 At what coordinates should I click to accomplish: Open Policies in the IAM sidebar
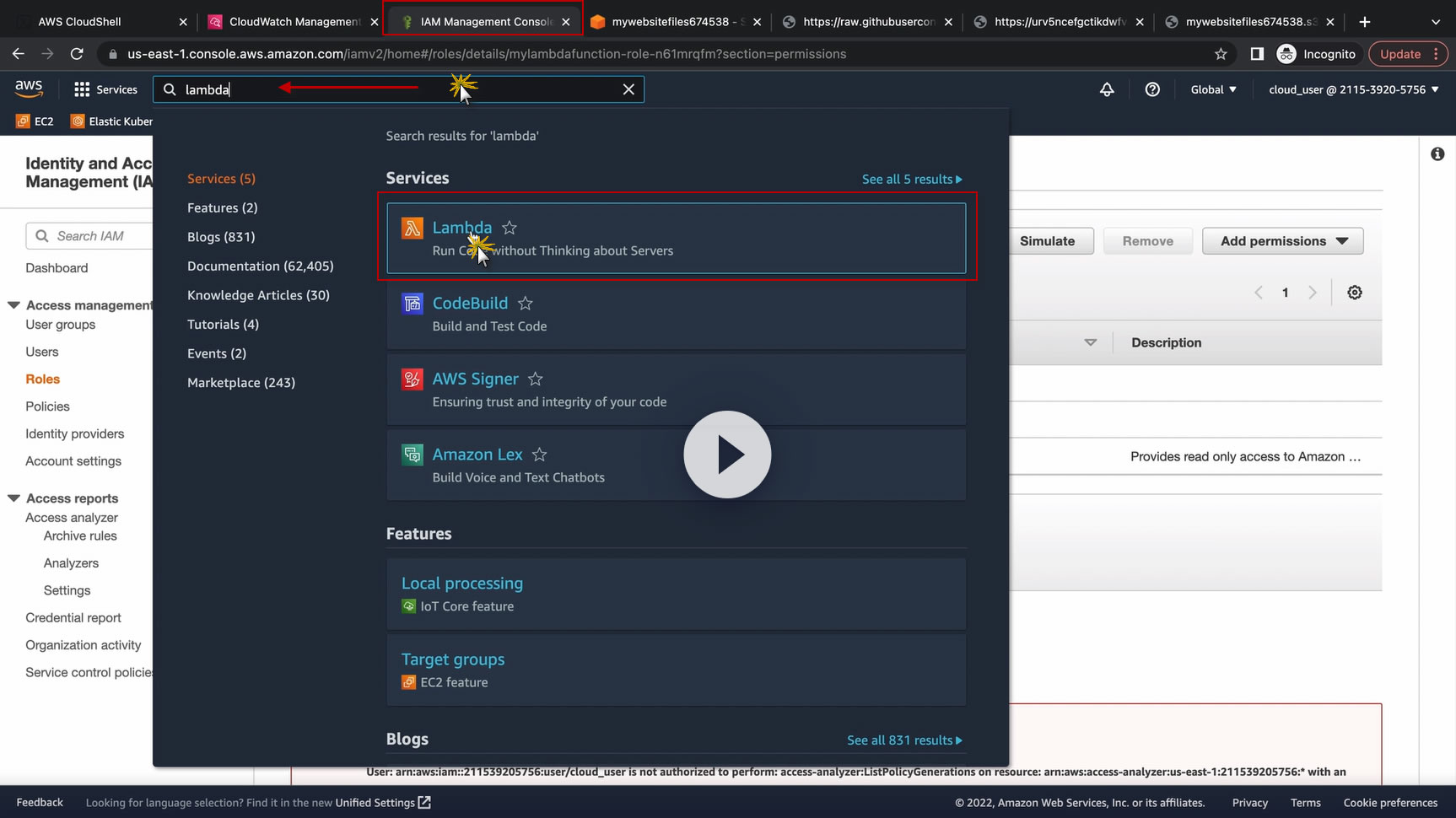(x=47, y=406)
